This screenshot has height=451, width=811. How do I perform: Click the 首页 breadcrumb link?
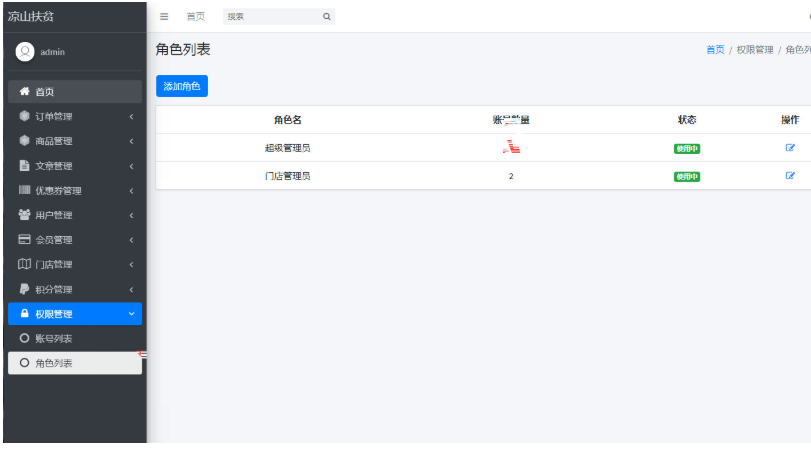[715, 50]
